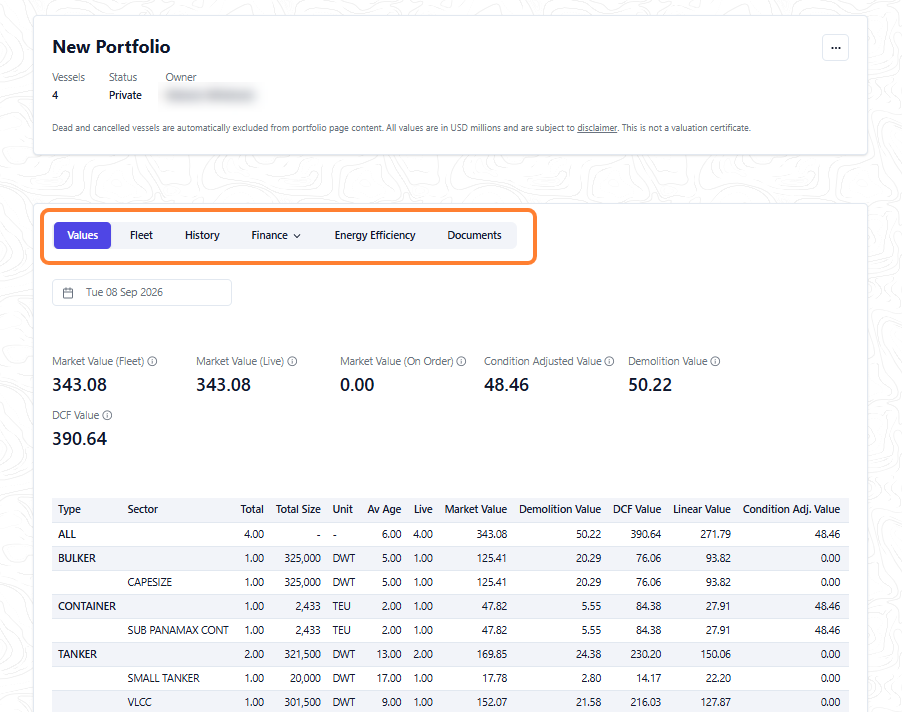Show info for Condition Adjusted Value
The height and width of the screenshot is (712, 902).
tap(609, 361)
